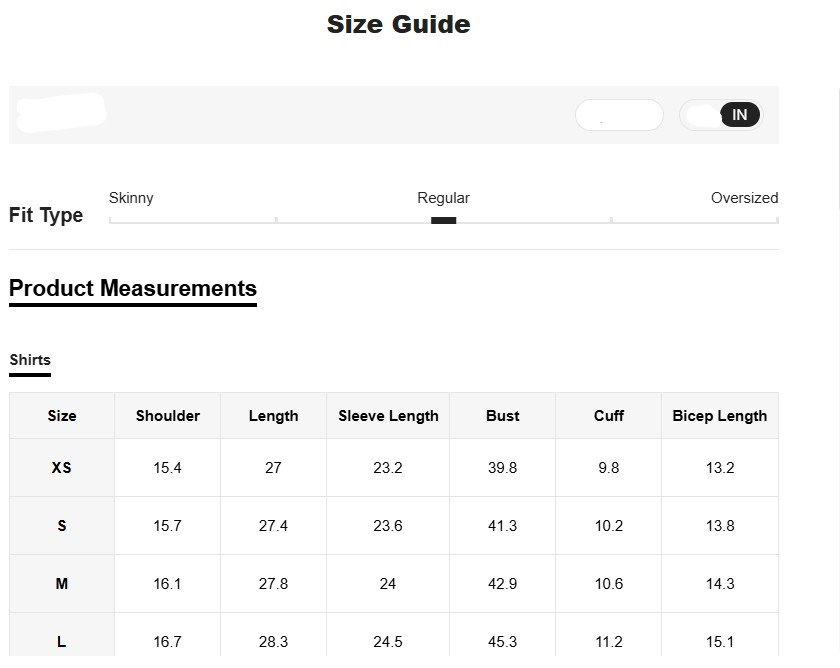
Task: Click the 41.3 bust value for size S
Action: tap(502, 526)
